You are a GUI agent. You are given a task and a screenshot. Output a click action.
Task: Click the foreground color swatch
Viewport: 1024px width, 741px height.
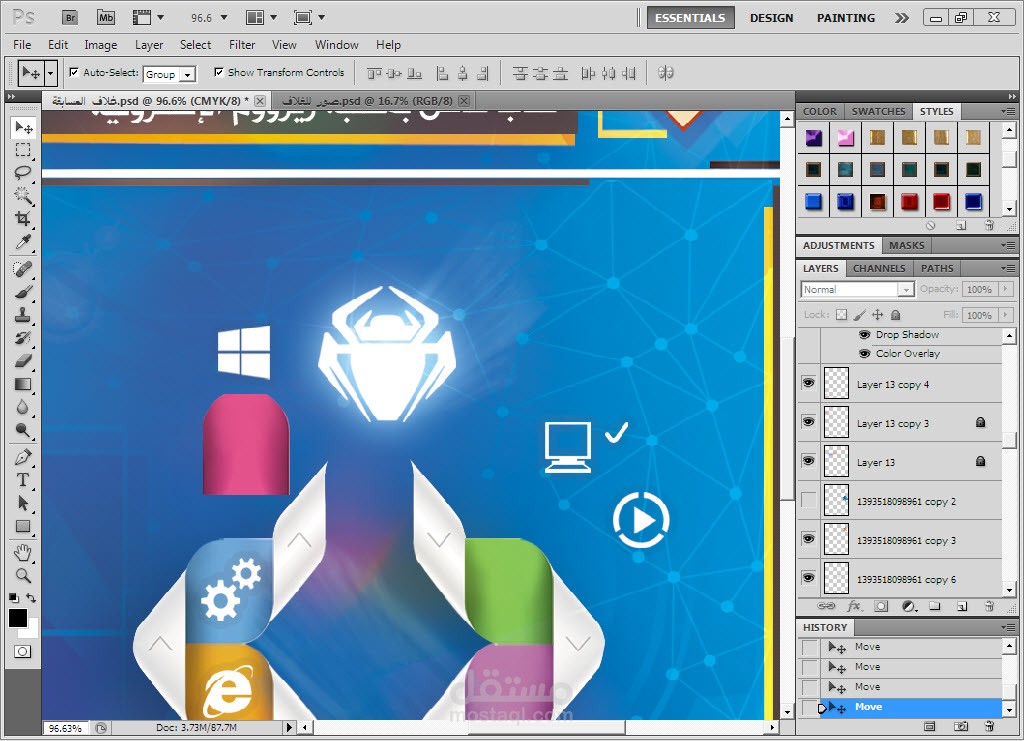pyautogui.click(x=18, y=618)
